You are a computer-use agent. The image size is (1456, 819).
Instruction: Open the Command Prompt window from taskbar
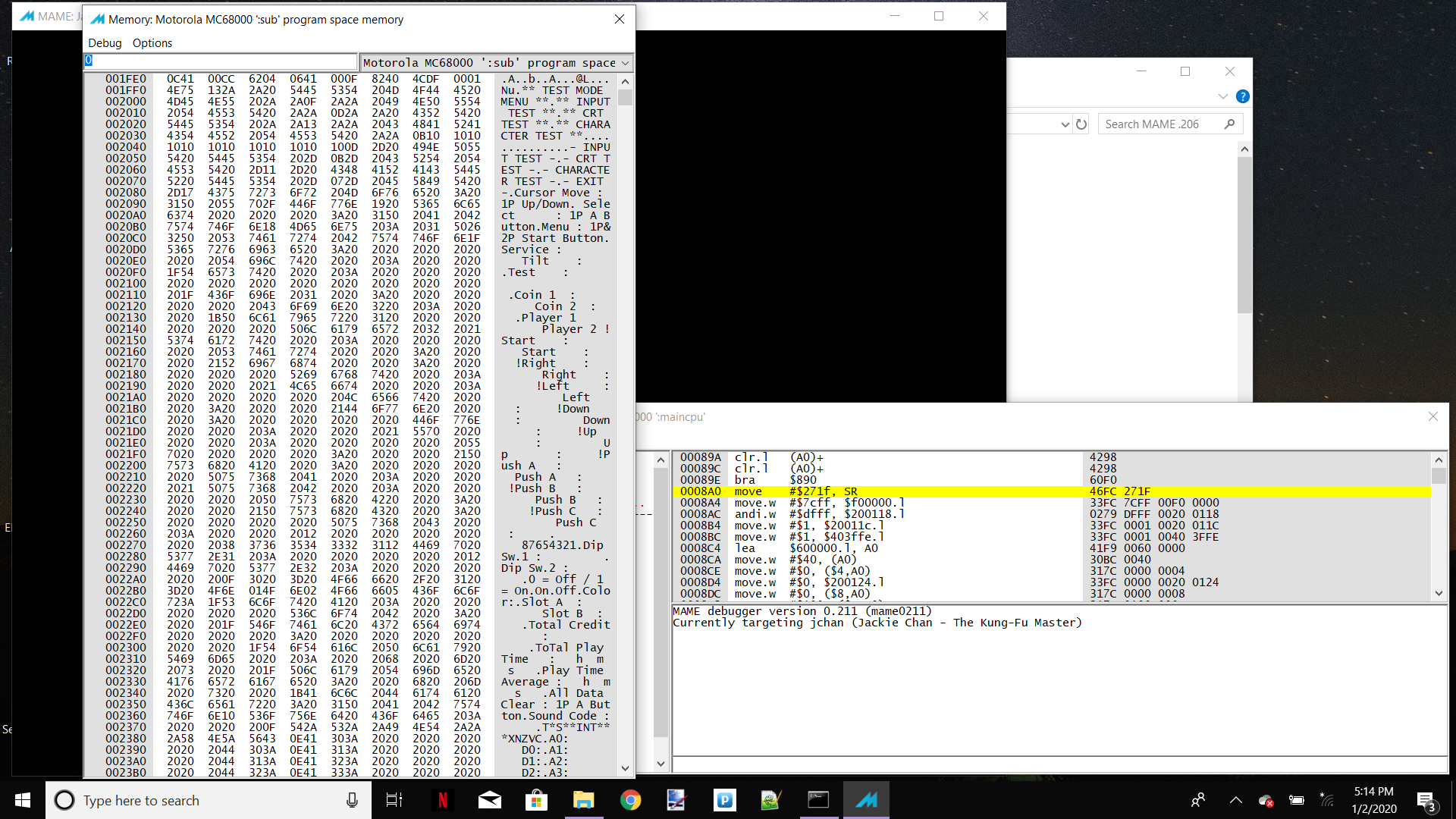pos(818,800)
